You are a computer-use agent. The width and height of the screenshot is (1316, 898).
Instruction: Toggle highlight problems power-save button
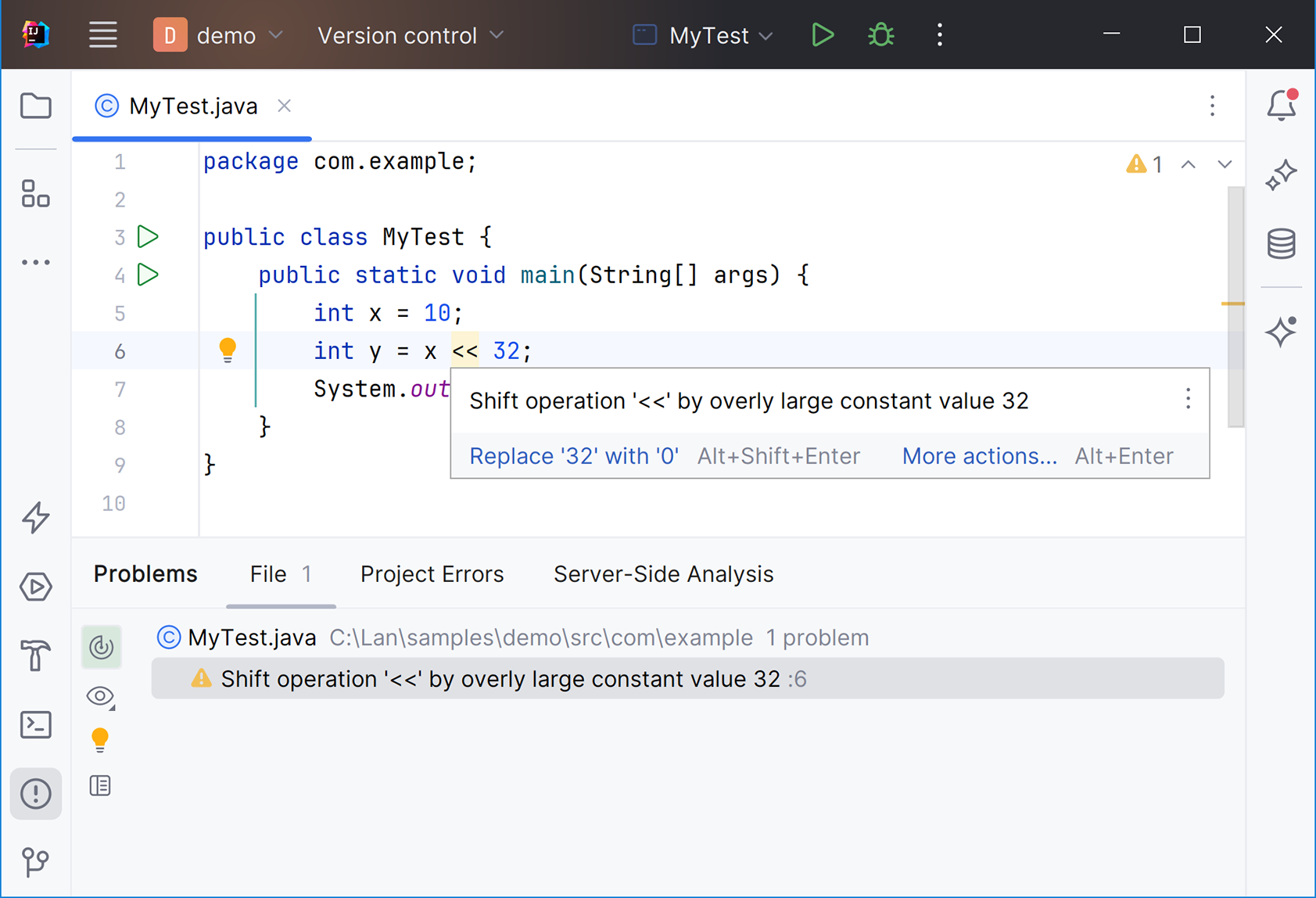tap(101, 647)
